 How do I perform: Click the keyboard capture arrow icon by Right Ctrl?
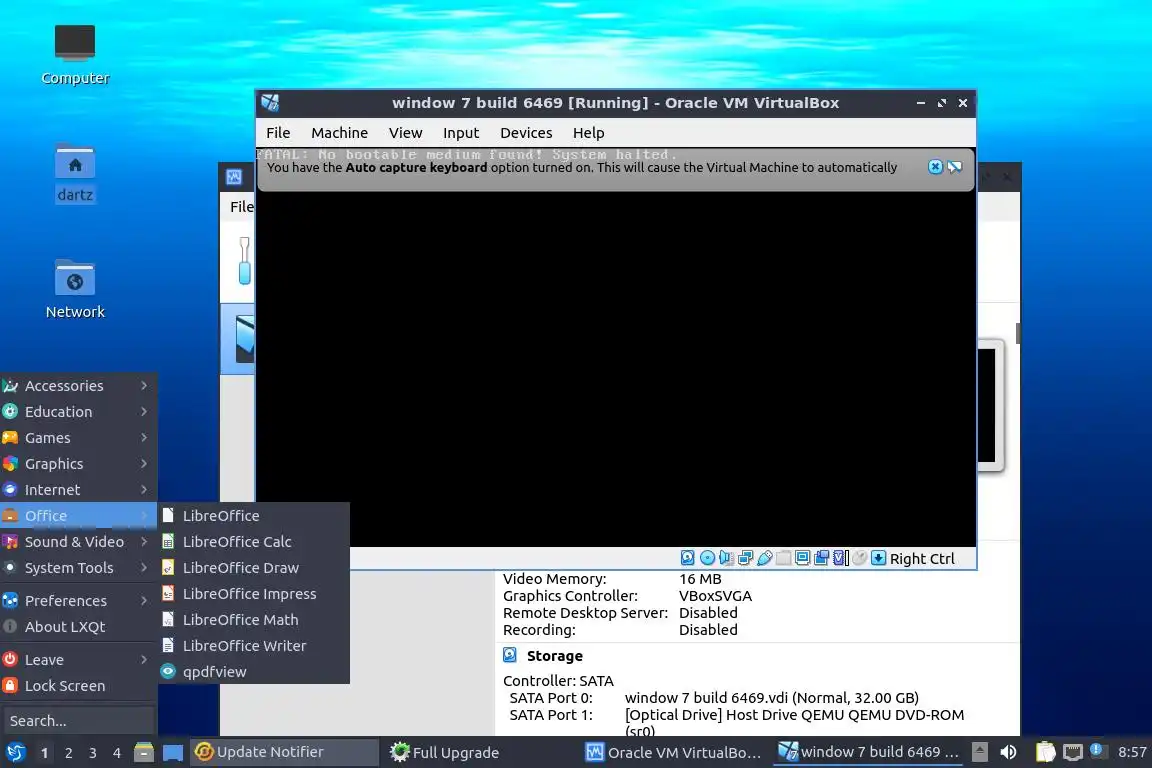[878, 558]
